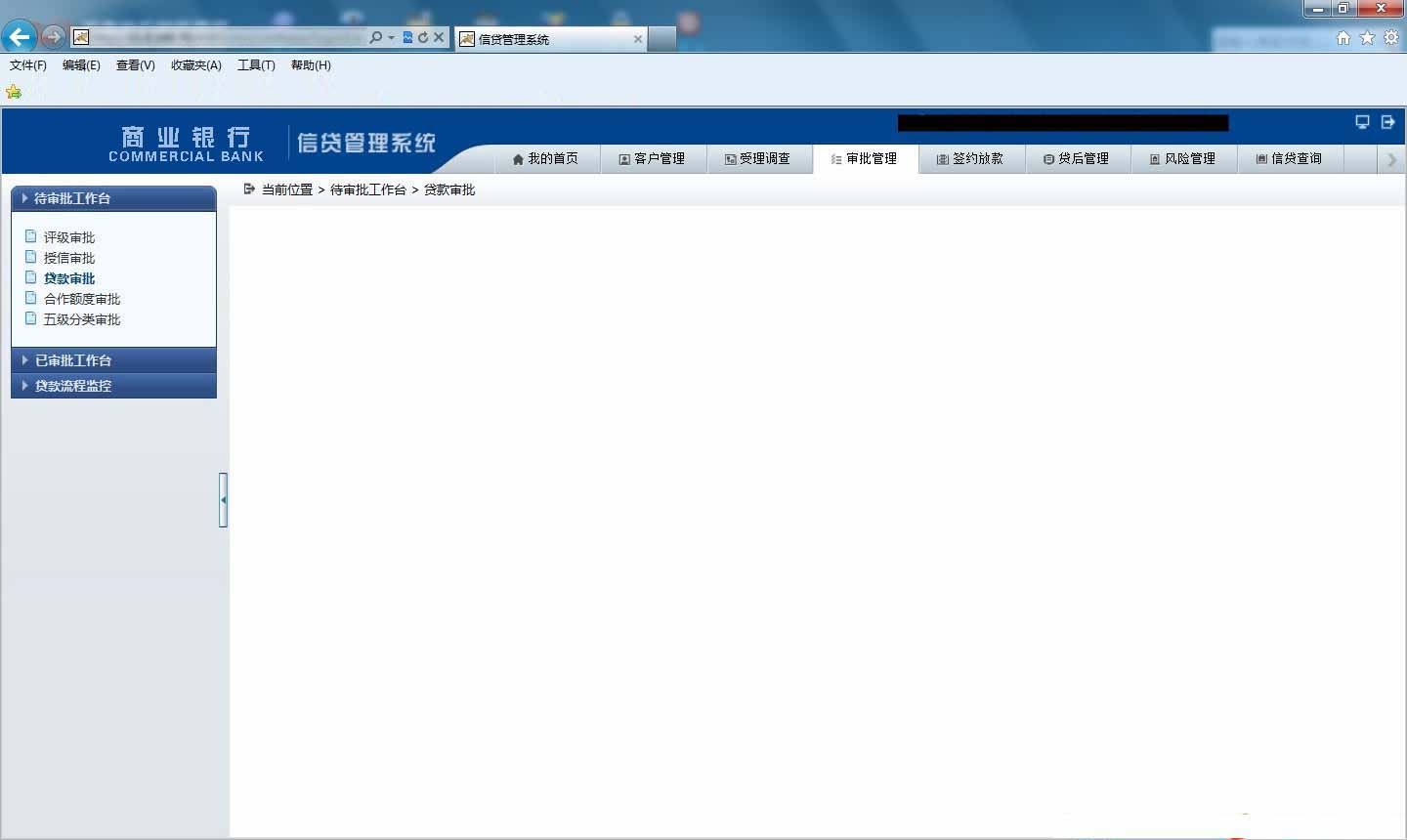Click the logout exit icon in header
Viewport: 1407px width, 840px height.
[1387, 122]
